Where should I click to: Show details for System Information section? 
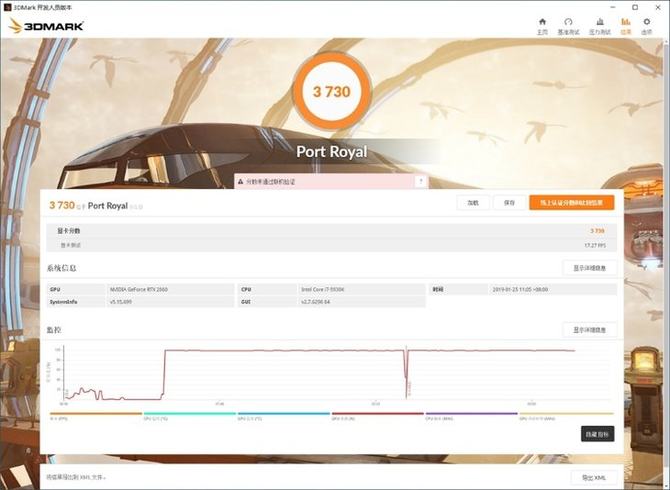click(x=590, y=268)
